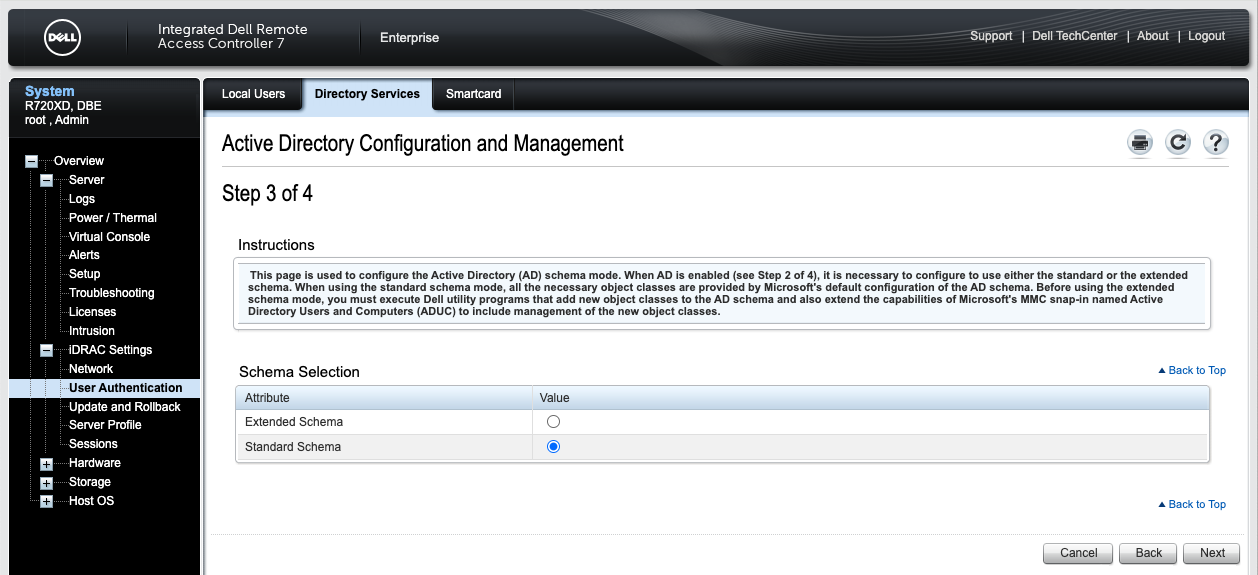
Task: Collapse the iDRAC Settings tree node
Action: (x=46, y=350)
